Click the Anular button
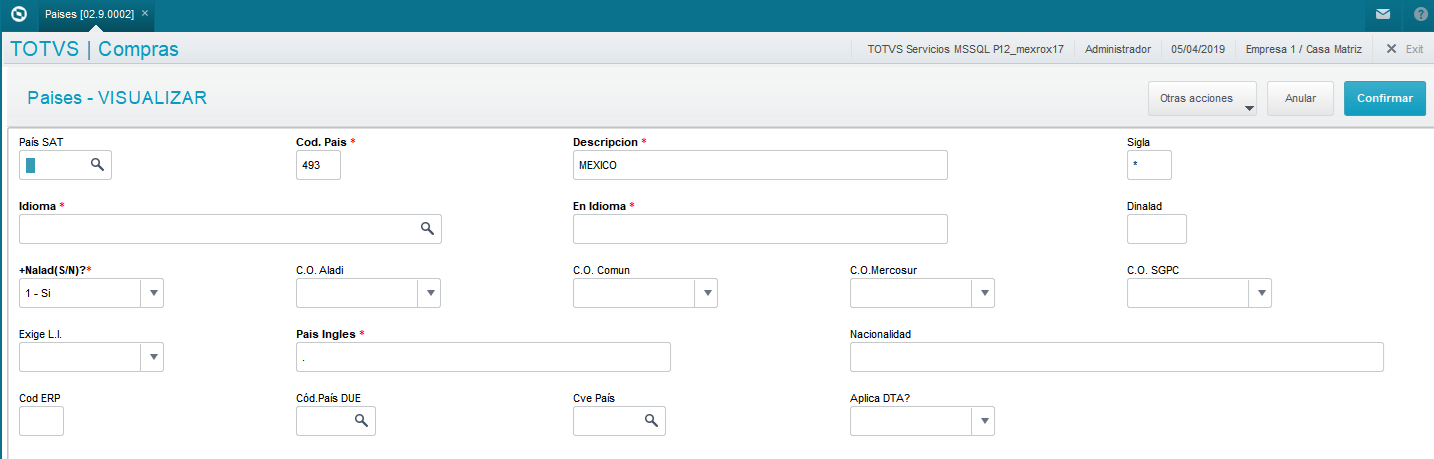The width and height of the screenshot is (1434, 459). click(x=1300, y=99)
